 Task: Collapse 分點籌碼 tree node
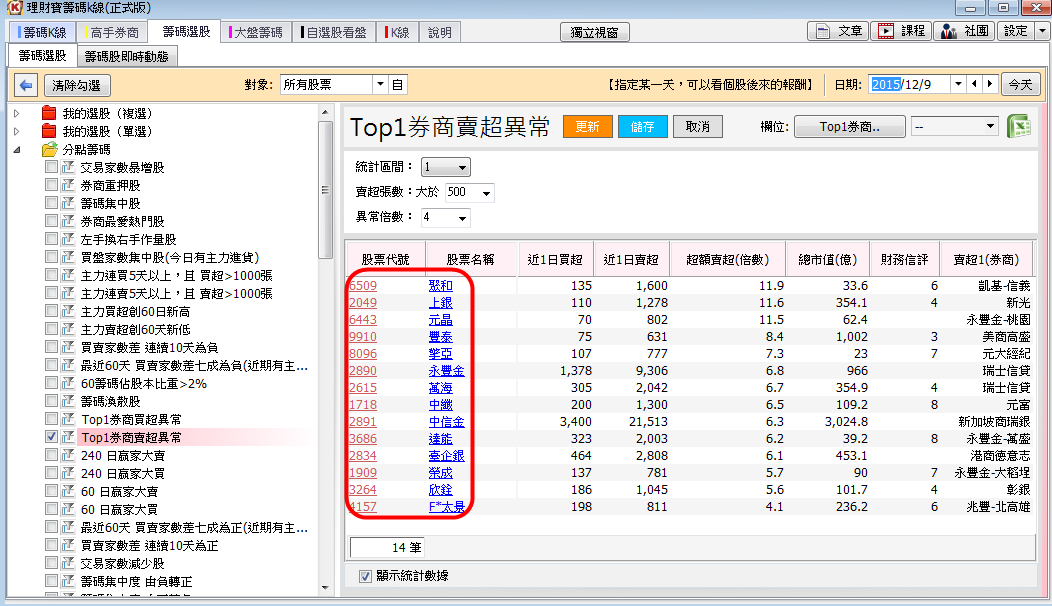point(17,150)
